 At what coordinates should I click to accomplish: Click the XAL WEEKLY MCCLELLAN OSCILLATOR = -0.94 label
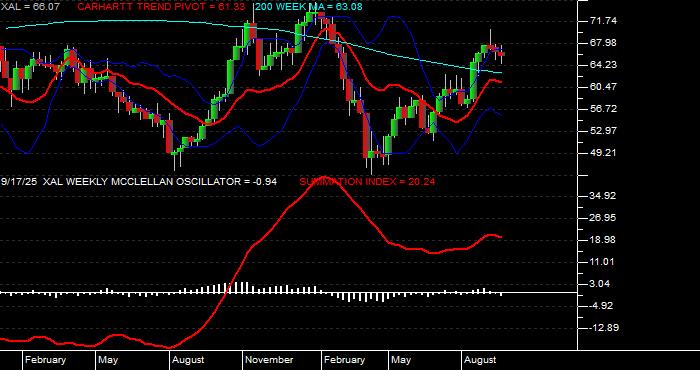pyautogui.click(x=161, y=182)
